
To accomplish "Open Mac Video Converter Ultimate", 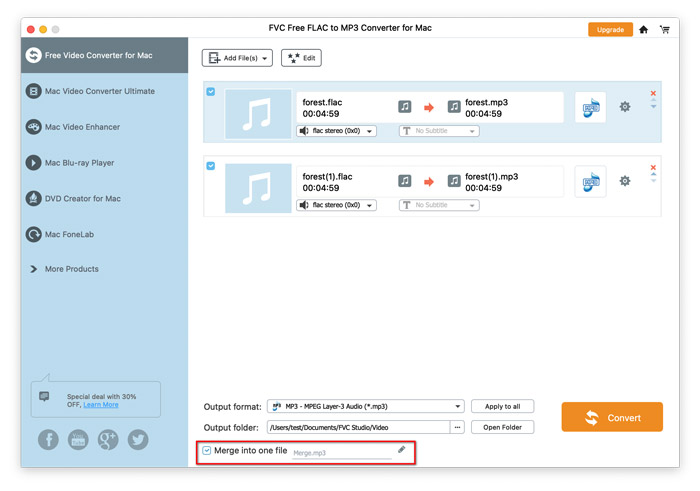I will tap(100, 91).
